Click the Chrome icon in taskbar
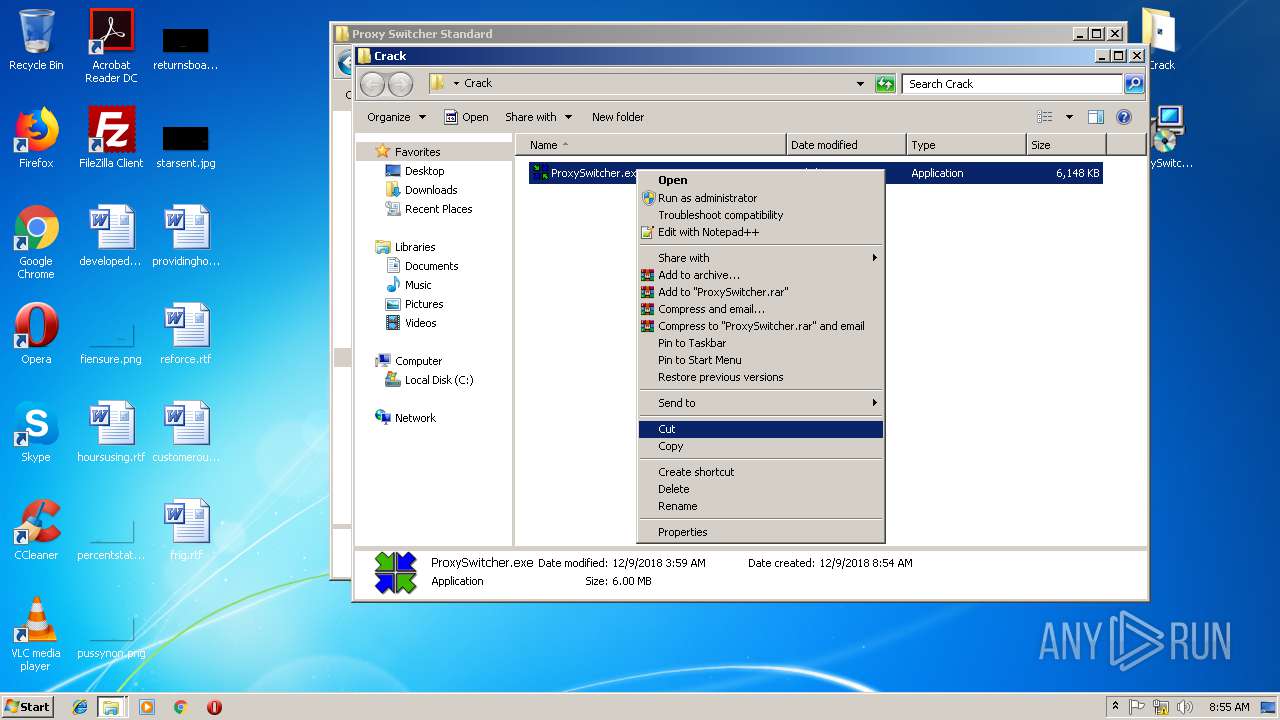This screenshot has width=1280, height=720. 181,707
